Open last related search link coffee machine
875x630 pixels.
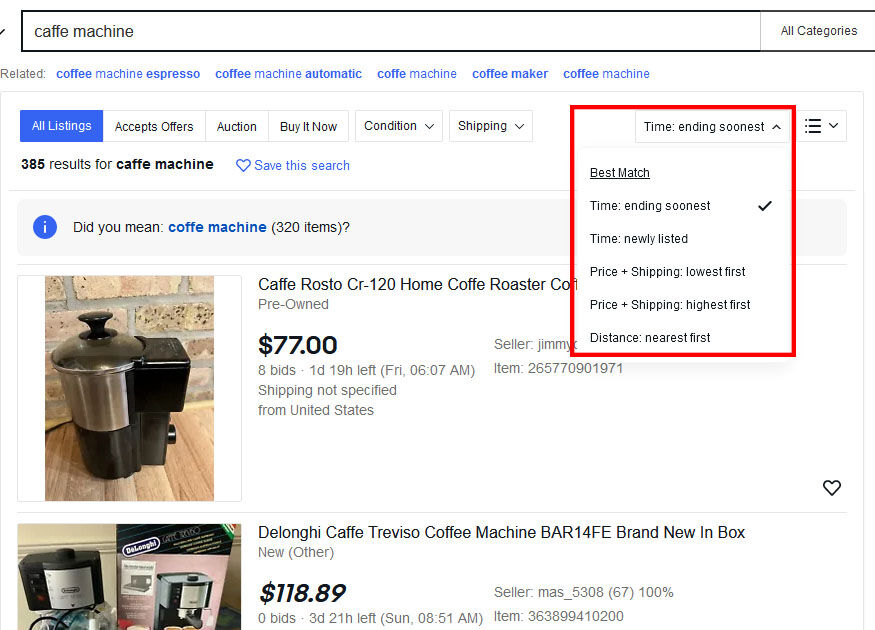[x=606, y=74]
